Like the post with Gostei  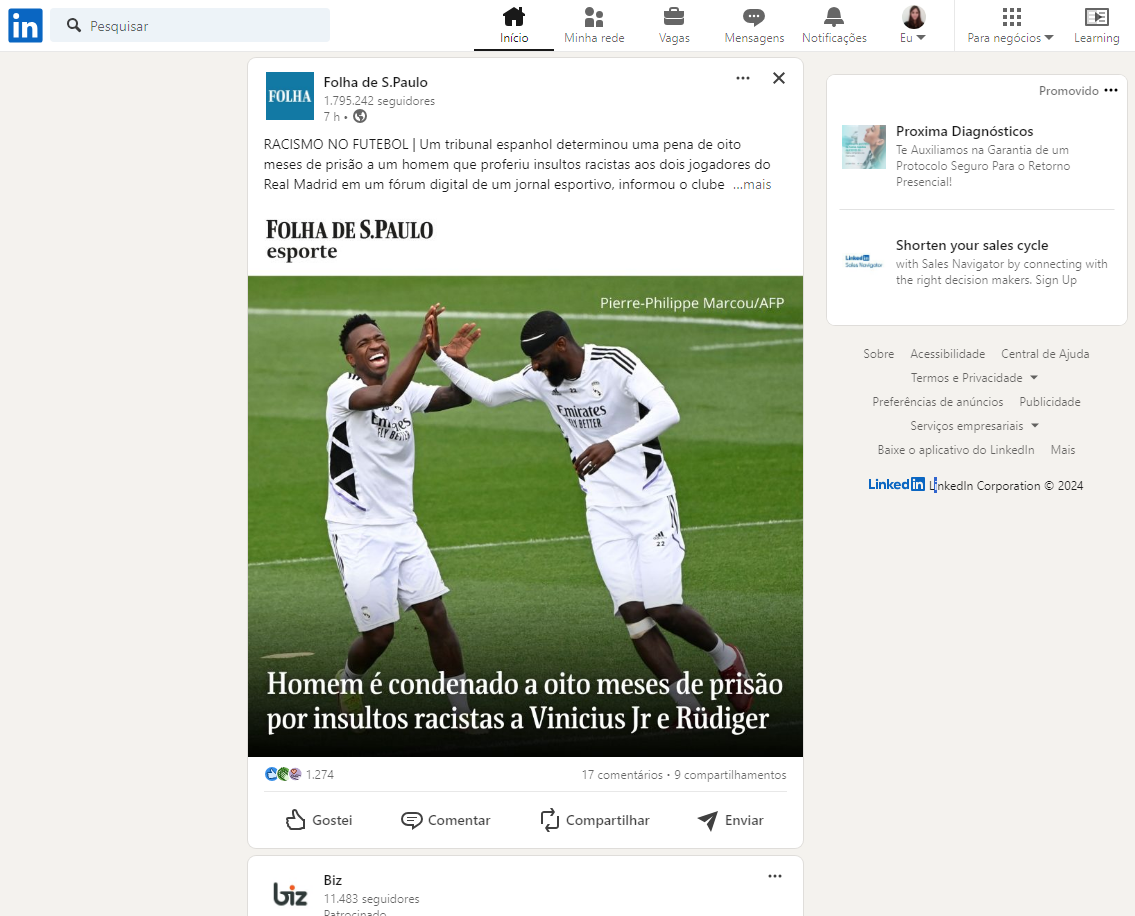318,820
